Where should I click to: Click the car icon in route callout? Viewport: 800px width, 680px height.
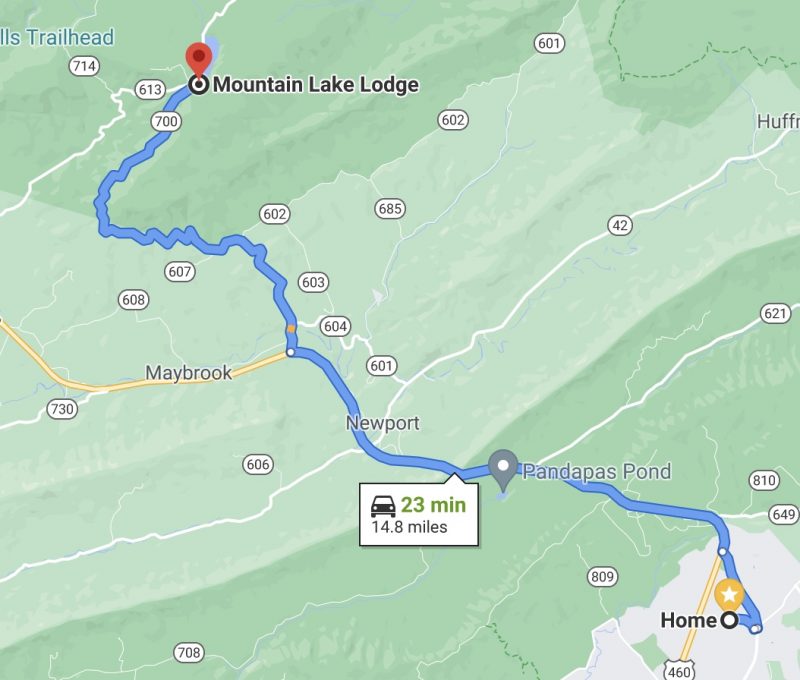pos(383,506)
